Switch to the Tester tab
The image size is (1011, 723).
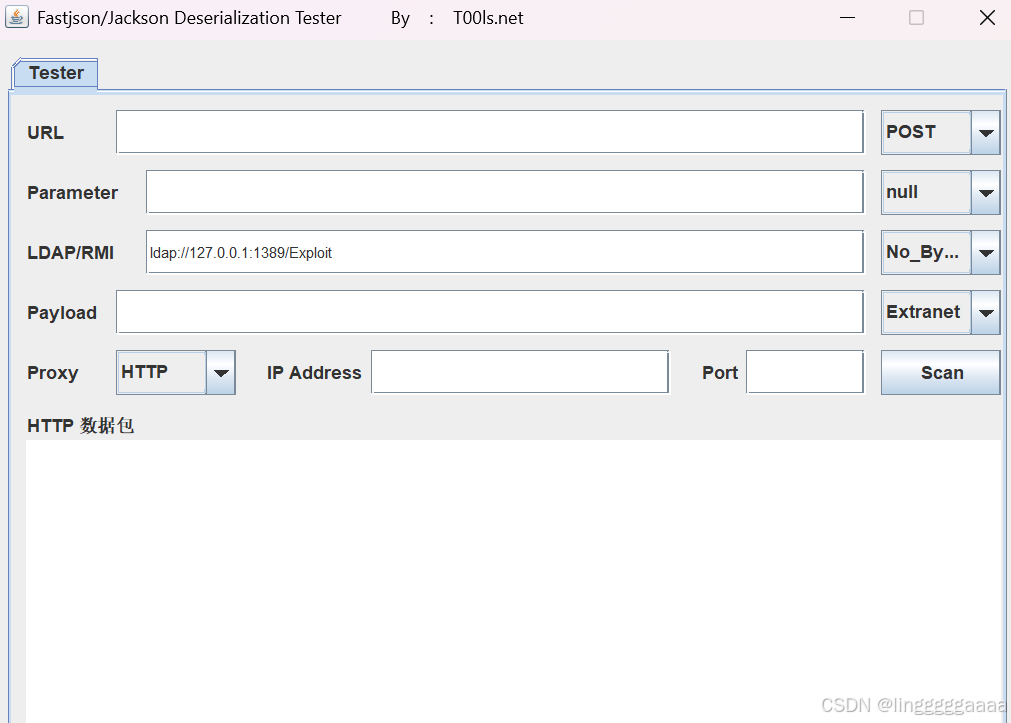[x=55, y=73]
